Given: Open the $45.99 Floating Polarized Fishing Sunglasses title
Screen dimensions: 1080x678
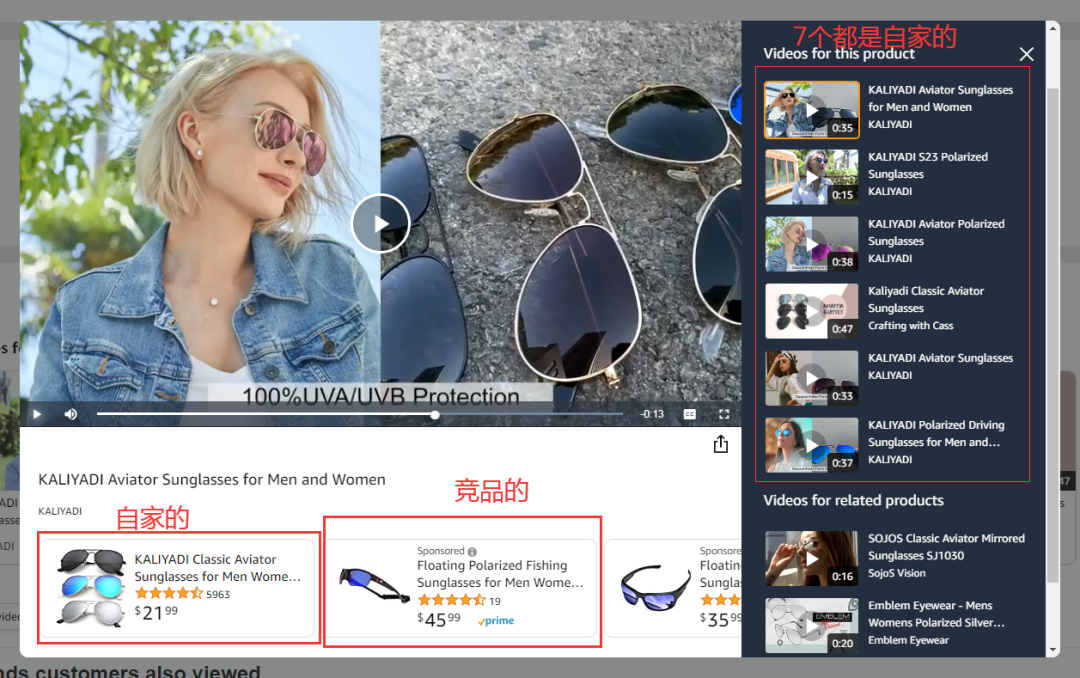Looking at the screenshot, I should click(500, 574).
